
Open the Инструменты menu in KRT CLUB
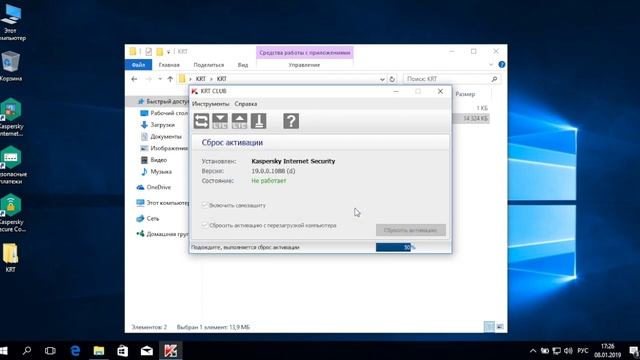point(211,104)
